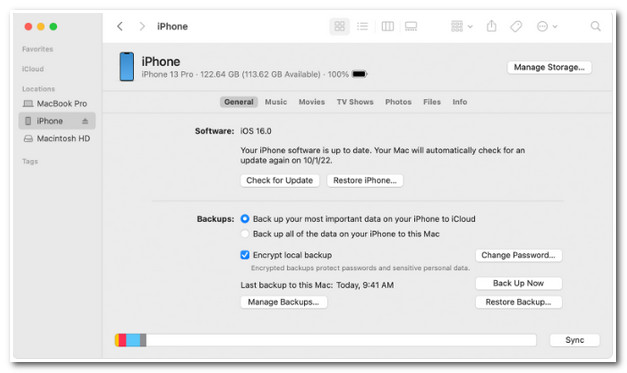Open Manage Backups dialog
The image size is (627, 373).
click(x=284, y=302)
